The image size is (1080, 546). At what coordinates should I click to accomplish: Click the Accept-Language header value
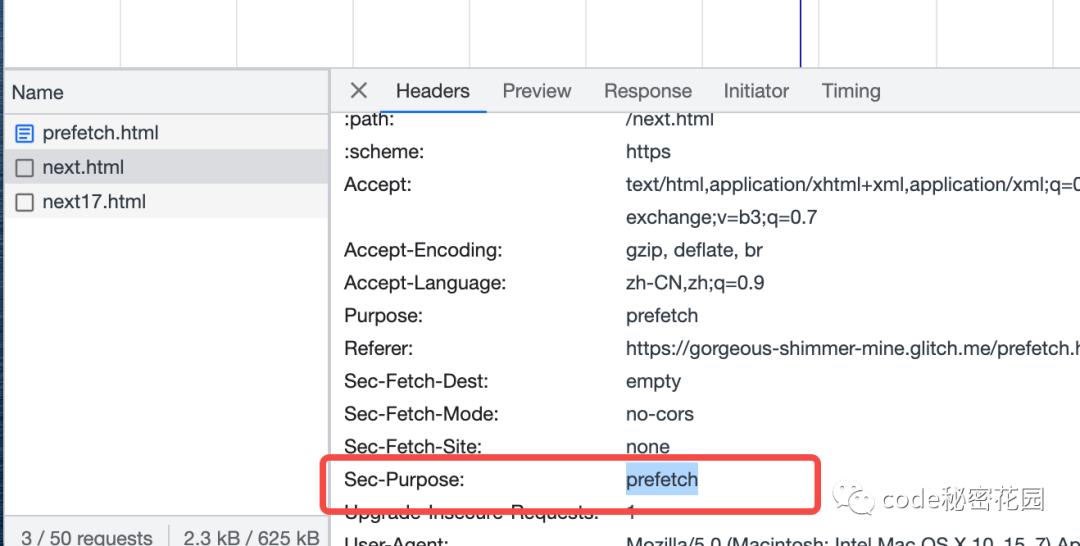pos(695,283)
